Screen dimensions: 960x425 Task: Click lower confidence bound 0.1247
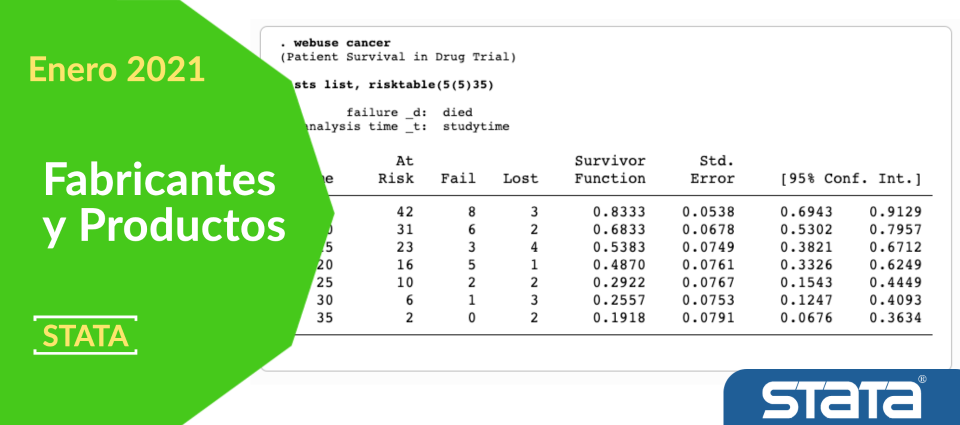point(806,301)
